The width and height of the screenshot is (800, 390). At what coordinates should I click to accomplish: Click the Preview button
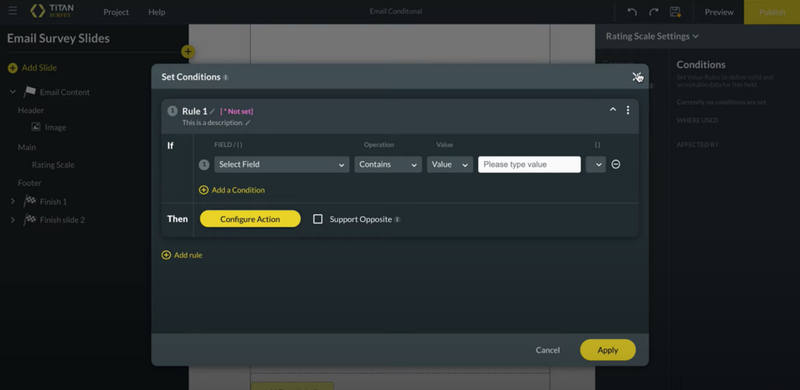tap(719, 12)
